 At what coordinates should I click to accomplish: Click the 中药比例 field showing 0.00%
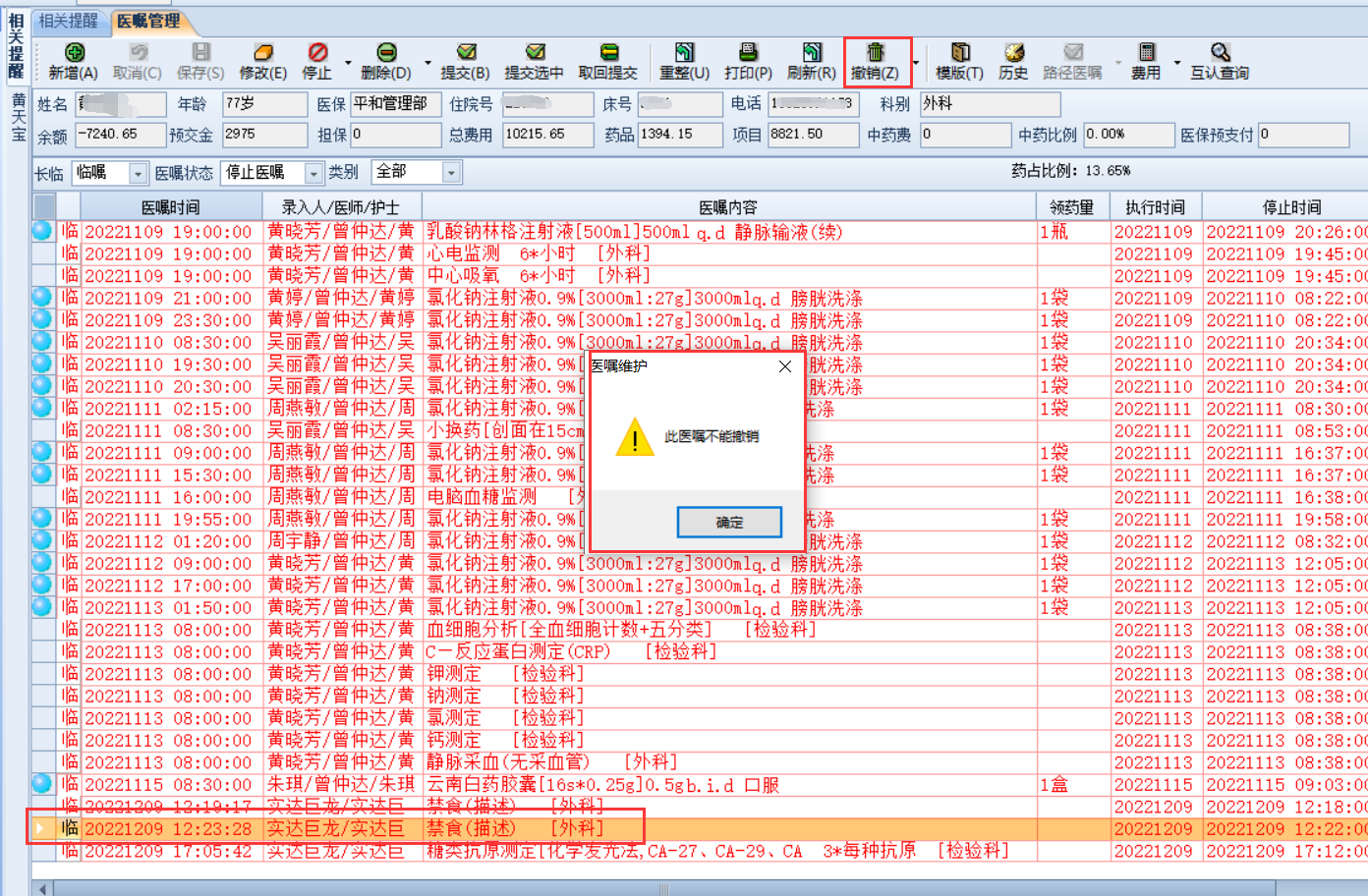(x=1128, y=135)
